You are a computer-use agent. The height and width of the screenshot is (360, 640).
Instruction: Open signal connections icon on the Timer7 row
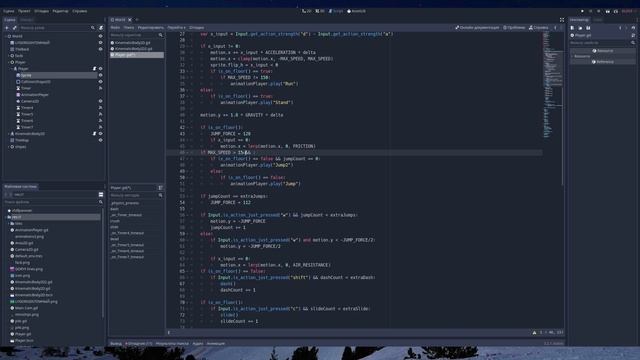[100, 127]
